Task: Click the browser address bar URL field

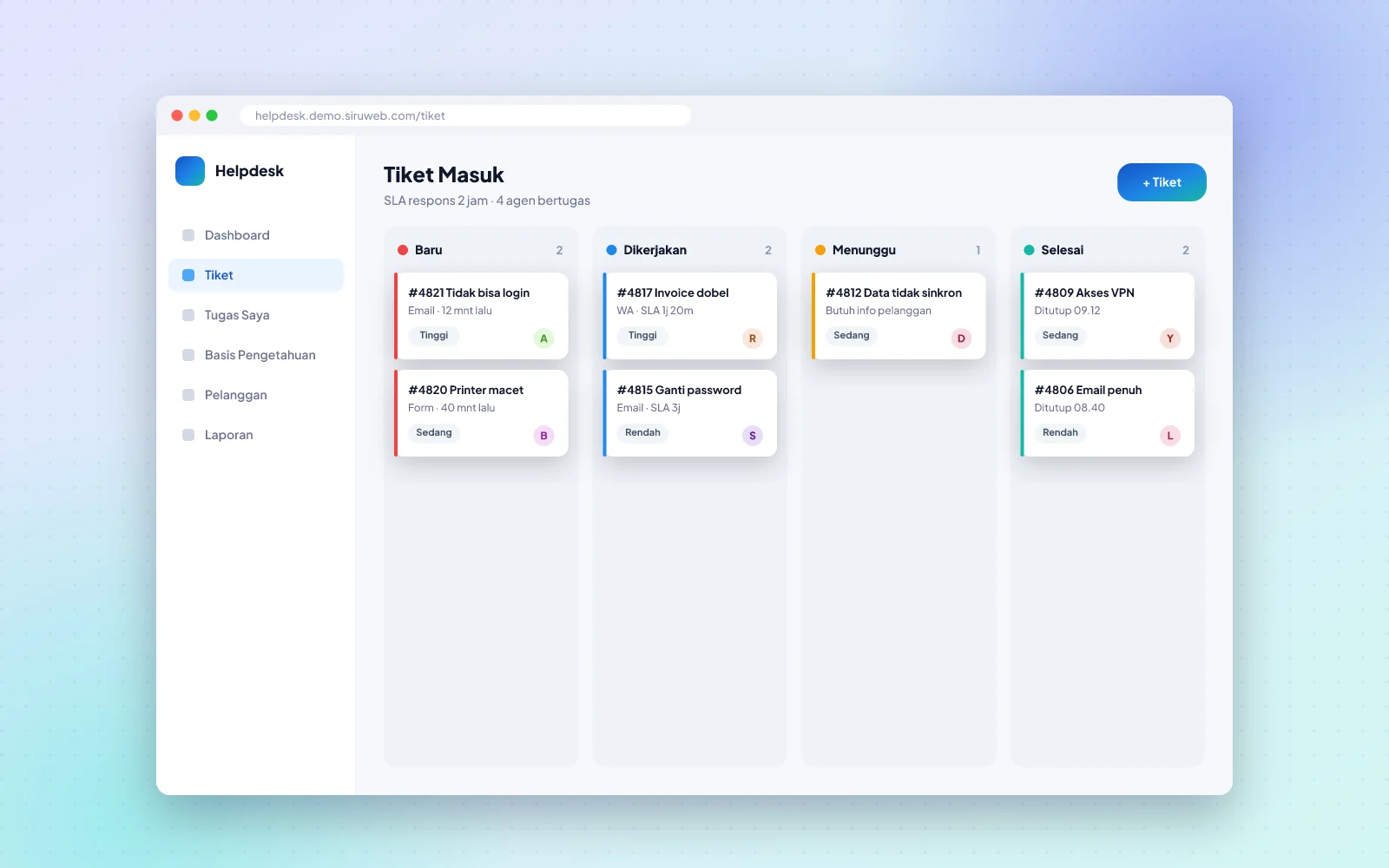Action: tap(465, 115)
